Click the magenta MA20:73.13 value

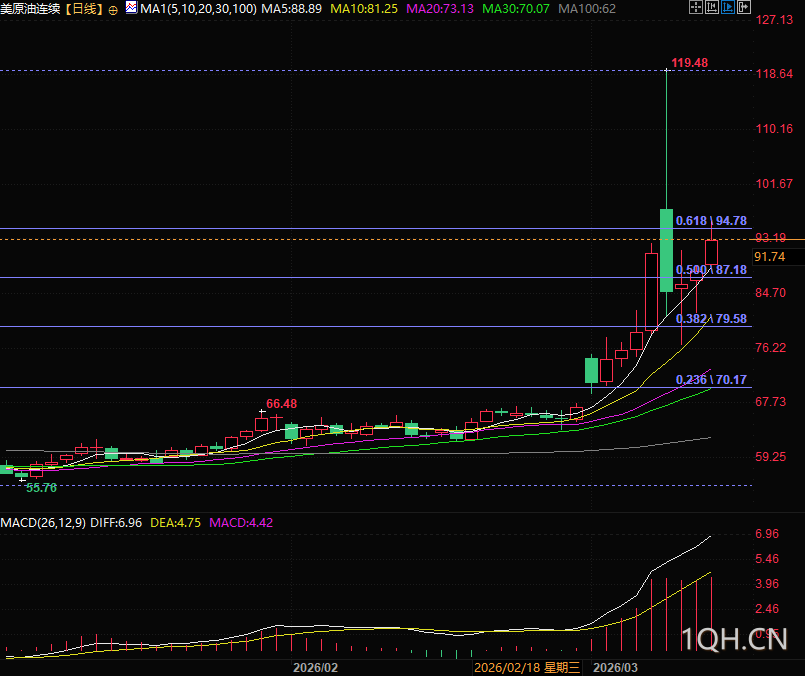point(439,9)
